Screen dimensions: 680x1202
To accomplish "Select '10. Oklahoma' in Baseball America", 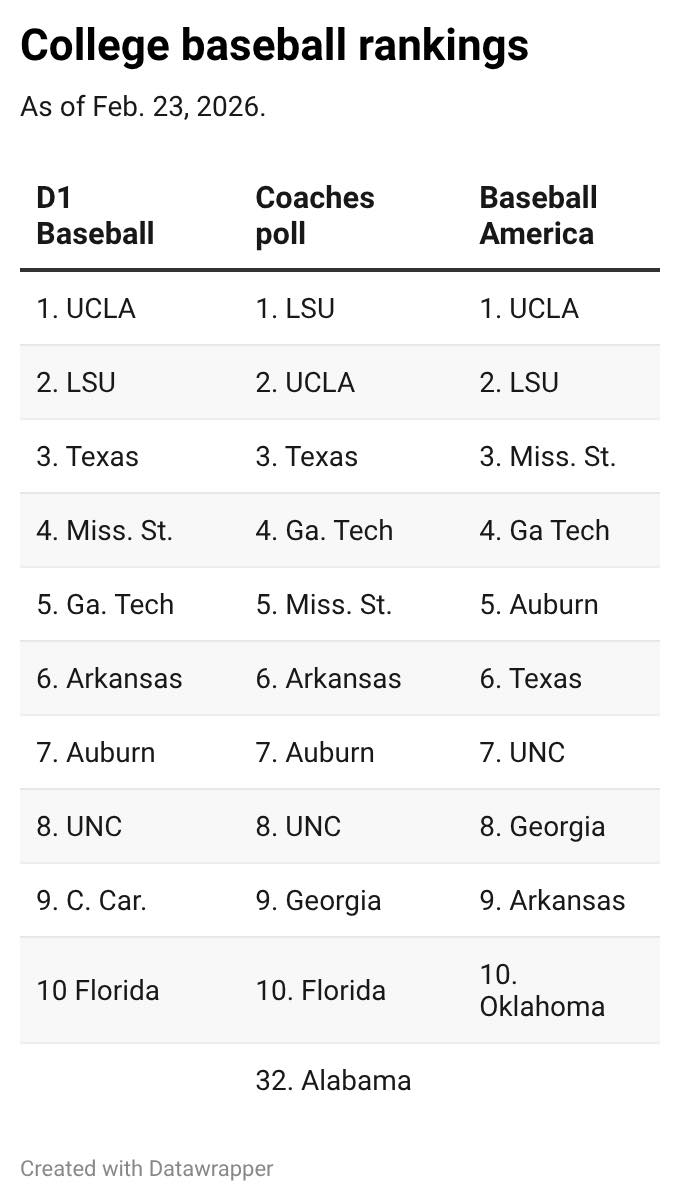I will click(x=542, y=990).
